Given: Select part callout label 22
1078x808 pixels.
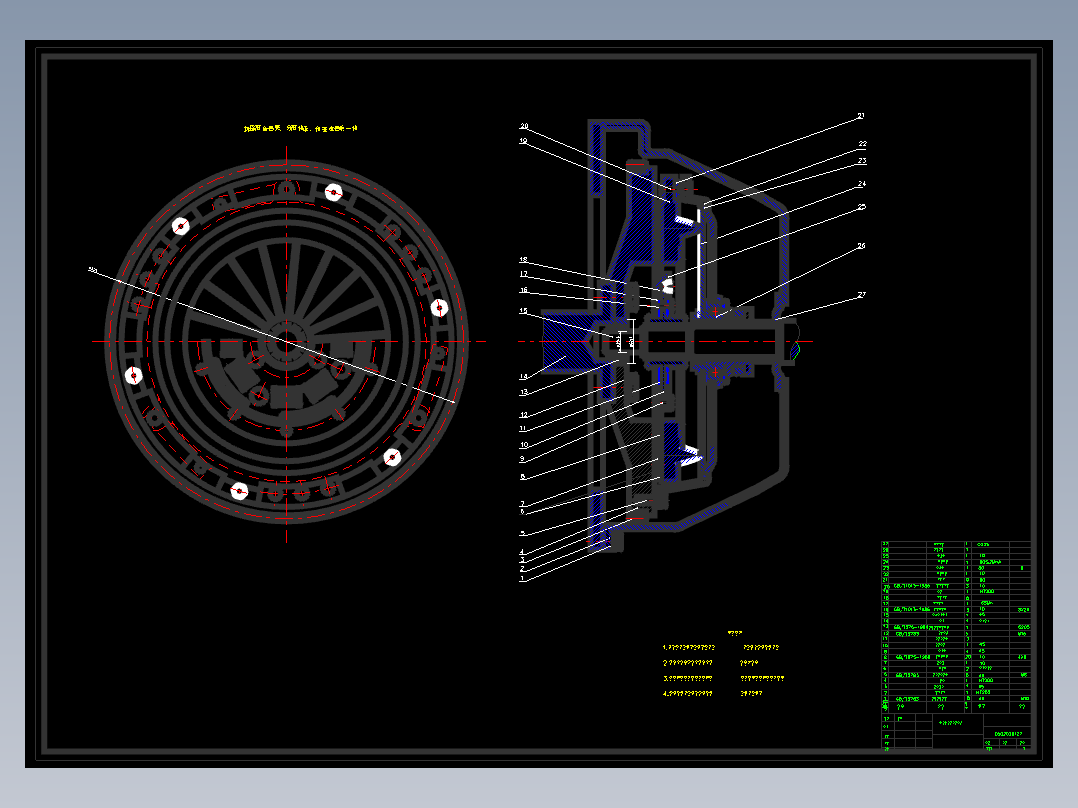Looking at the screenshot, I should [x=862, y=144].
